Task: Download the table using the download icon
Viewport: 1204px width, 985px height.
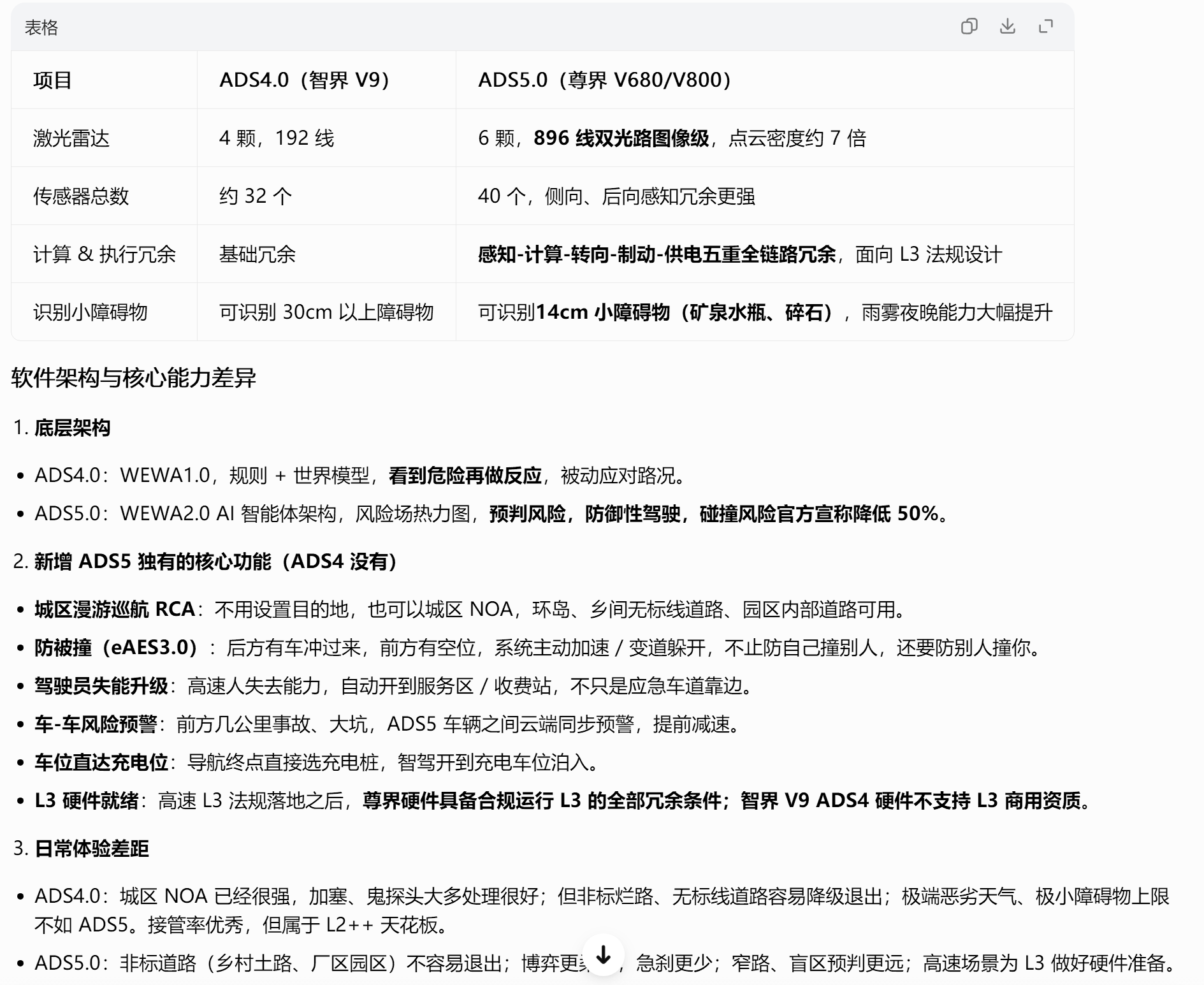Action: tap(1007, 27)
